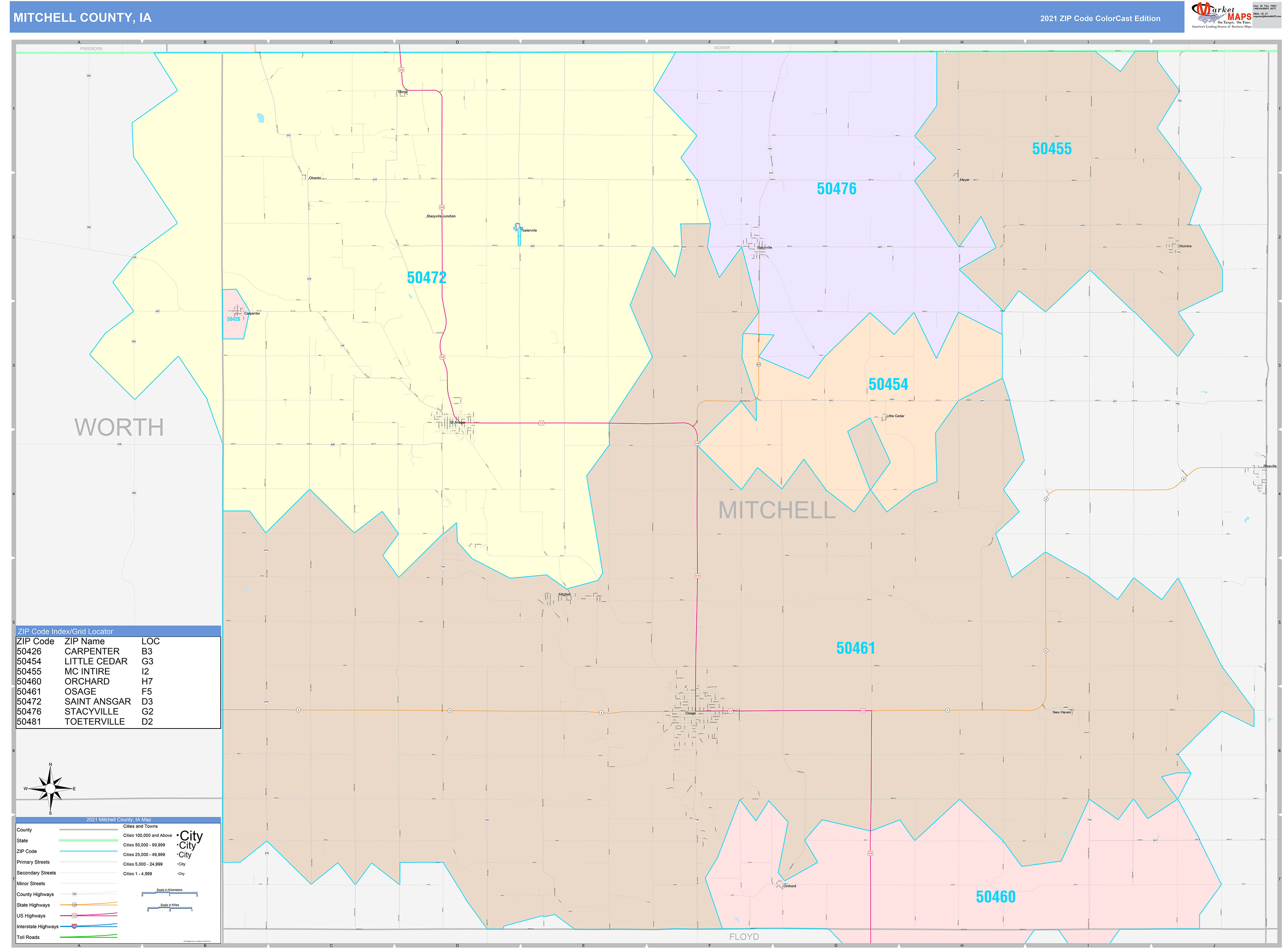Click the Interstate Highways shield symbol
Screen dimensions: 1288x949
click(74, 927)
